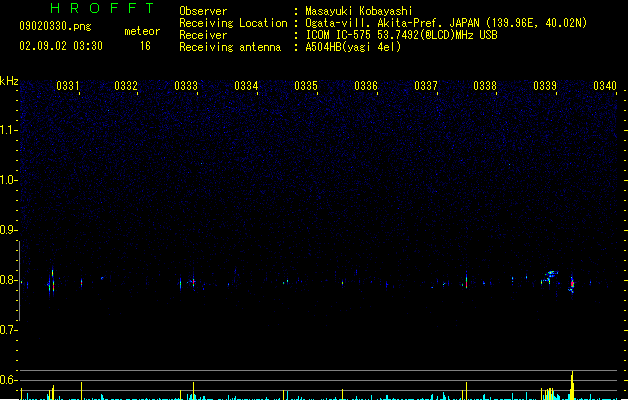
Task: Click the 'meteor' count label
Action: [142, 31]
